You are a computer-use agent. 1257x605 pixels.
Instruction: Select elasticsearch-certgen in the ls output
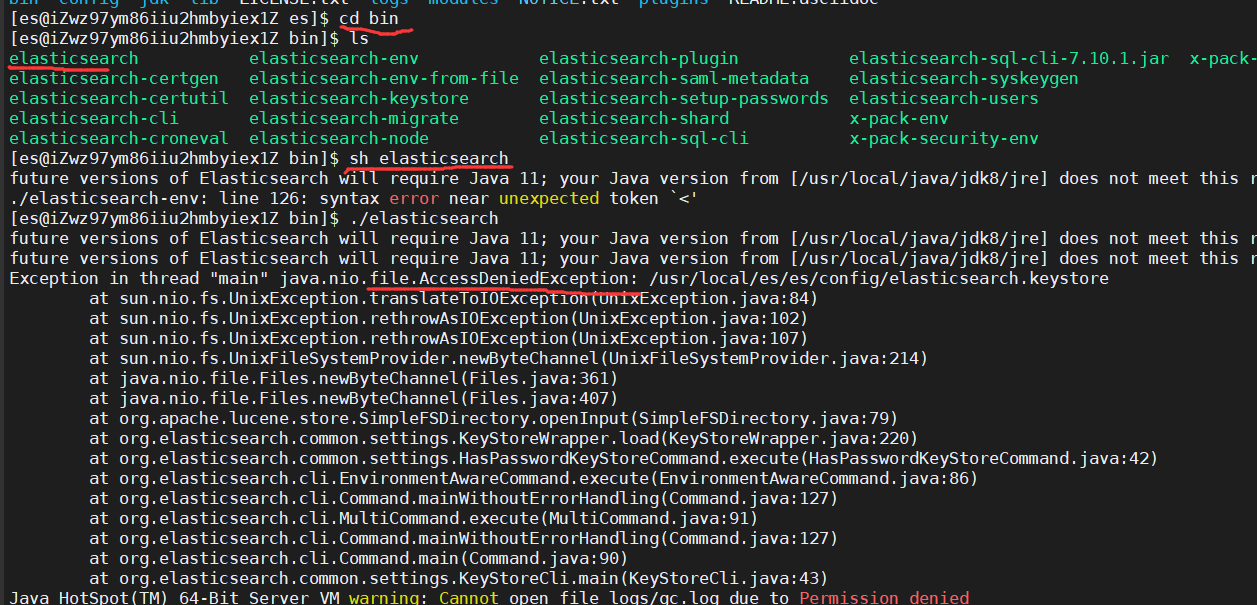[x=114, y=78]
